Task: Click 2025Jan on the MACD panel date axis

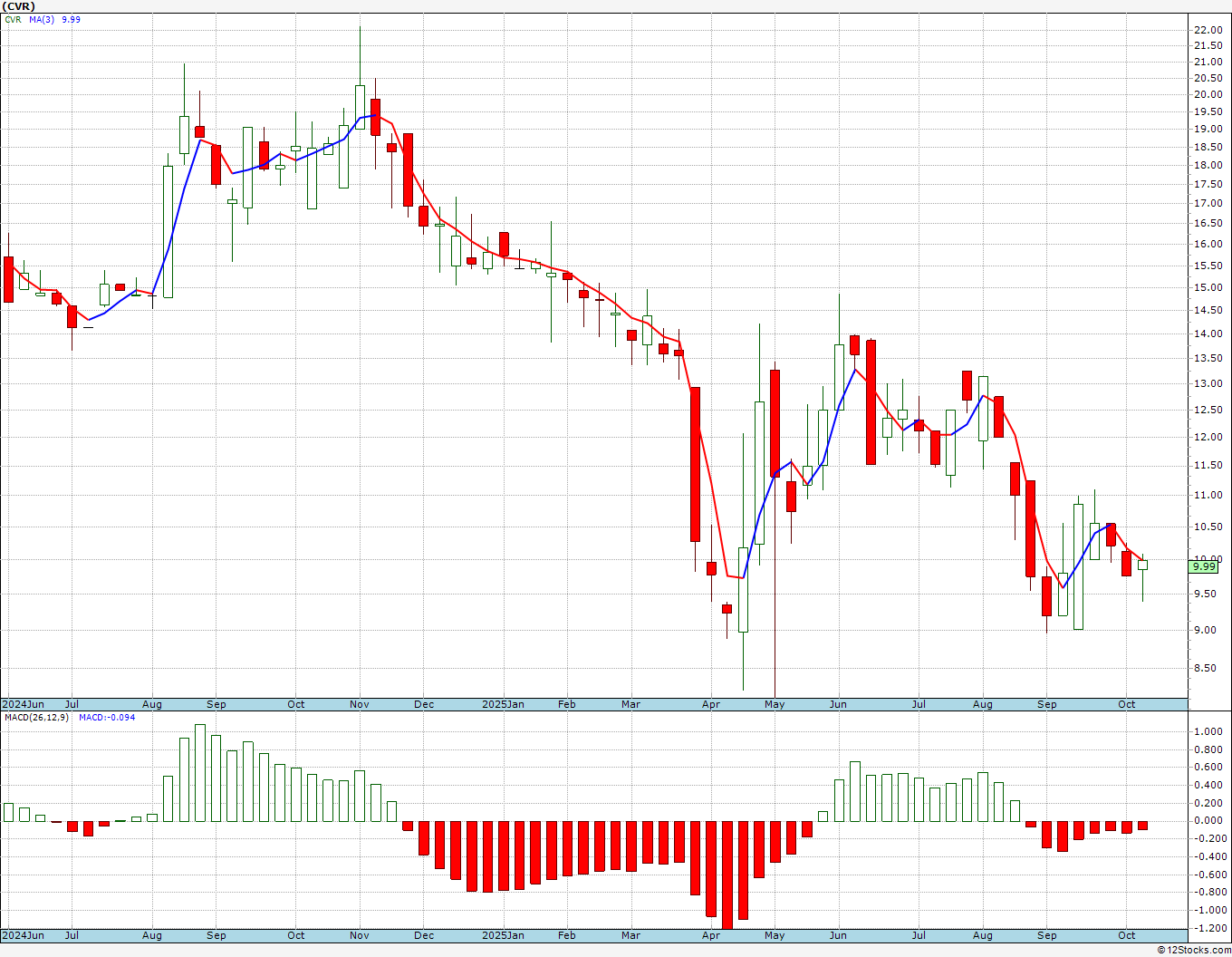Action: [x=503, y=935]
